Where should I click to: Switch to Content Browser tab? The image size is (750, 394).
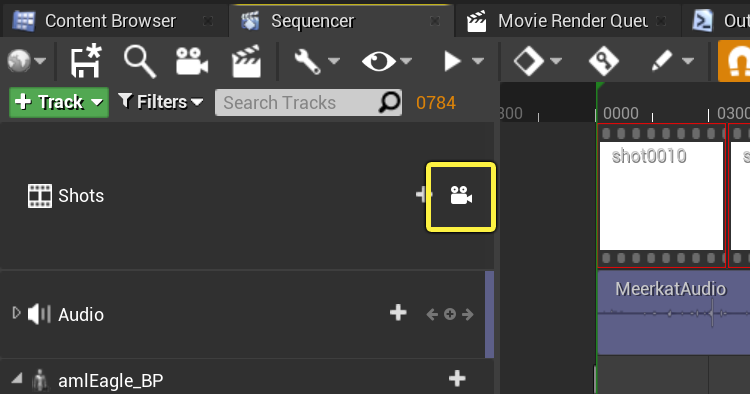coord(110,21)
